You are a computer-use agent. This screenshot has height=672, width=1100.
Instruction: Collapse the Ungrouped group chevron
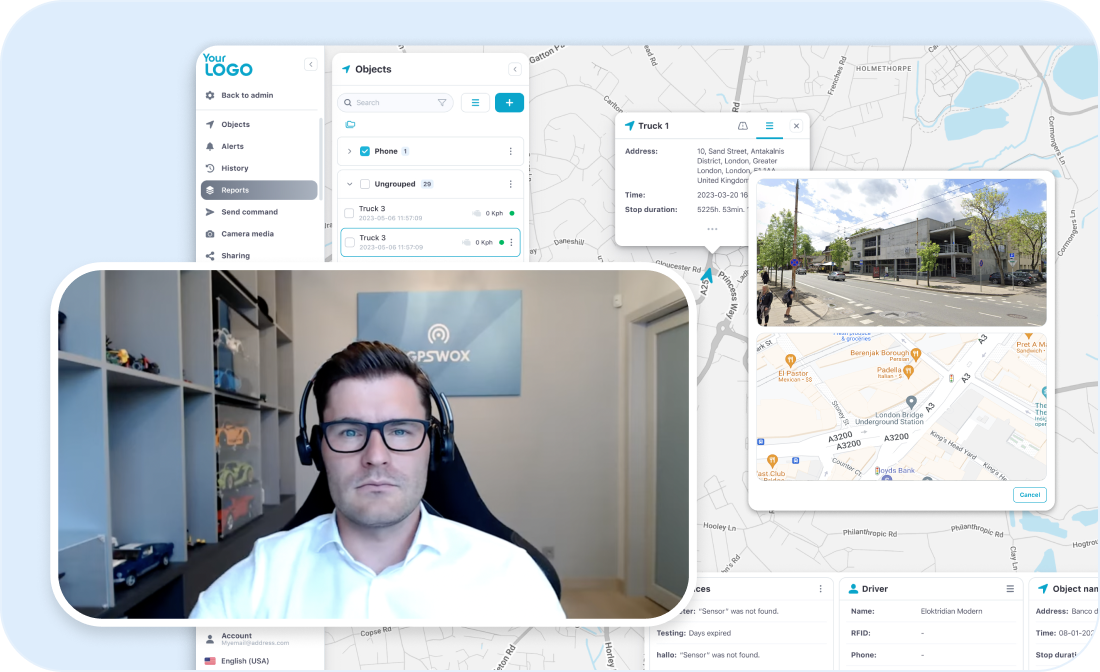pyautogui.click(x=349, y=184)
